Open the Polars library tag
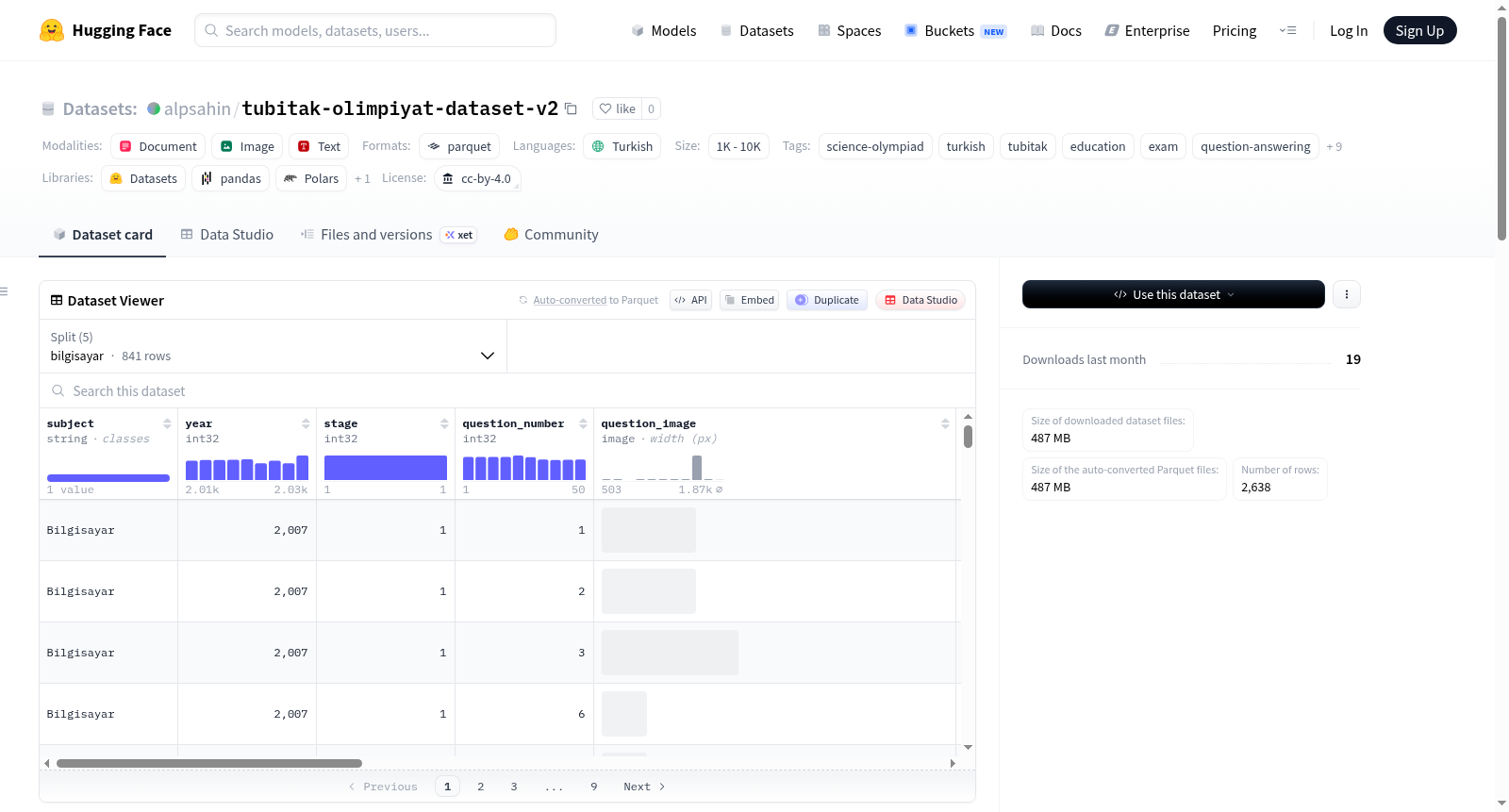Viewport: 1509px width, 812px height. tap(311, 178)
